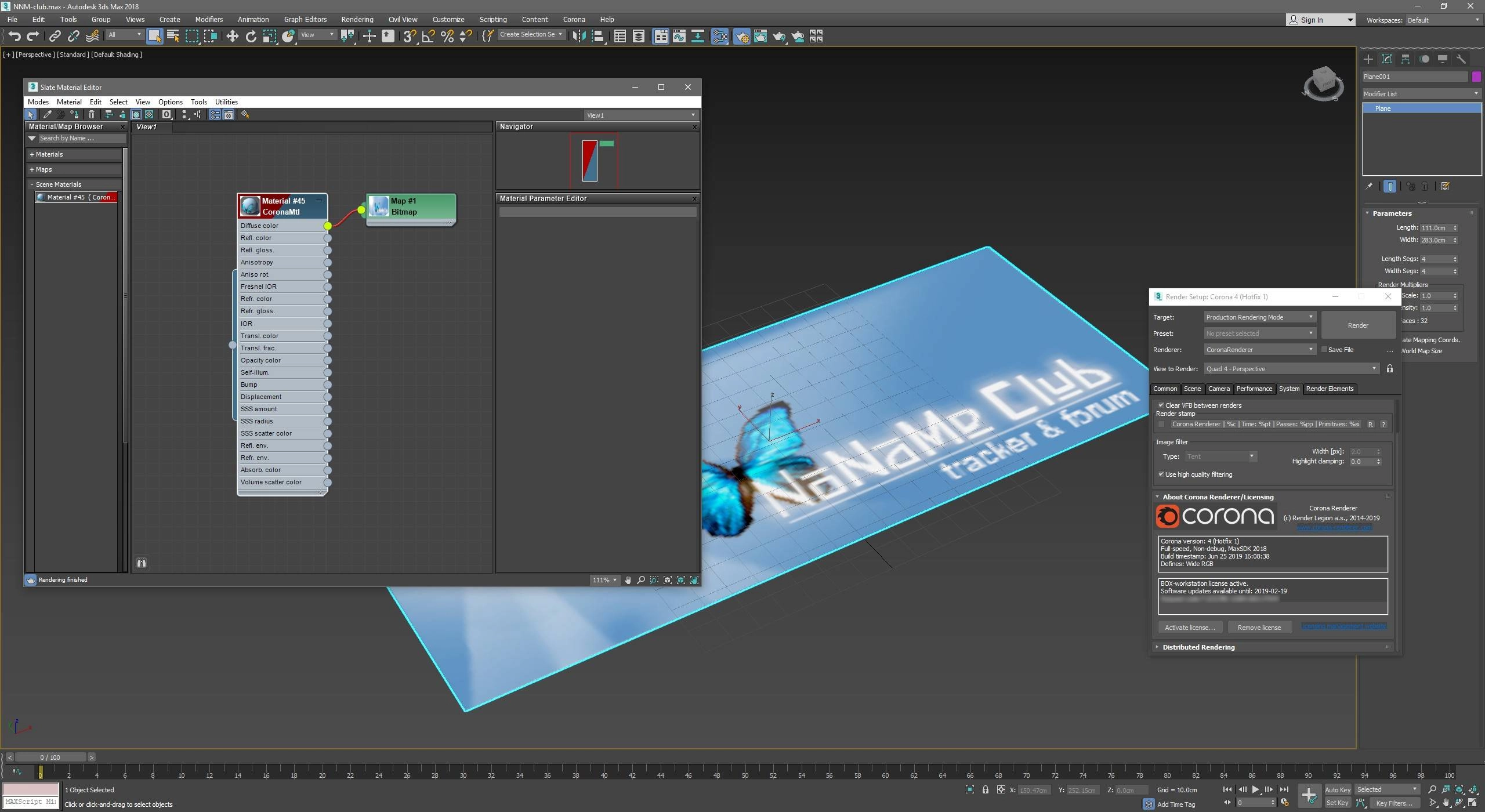Viewport: 1485px width, 812px height.
Task: Click delete trash icon in Slate editor toolbar
Action: click(x=91, y=115)
